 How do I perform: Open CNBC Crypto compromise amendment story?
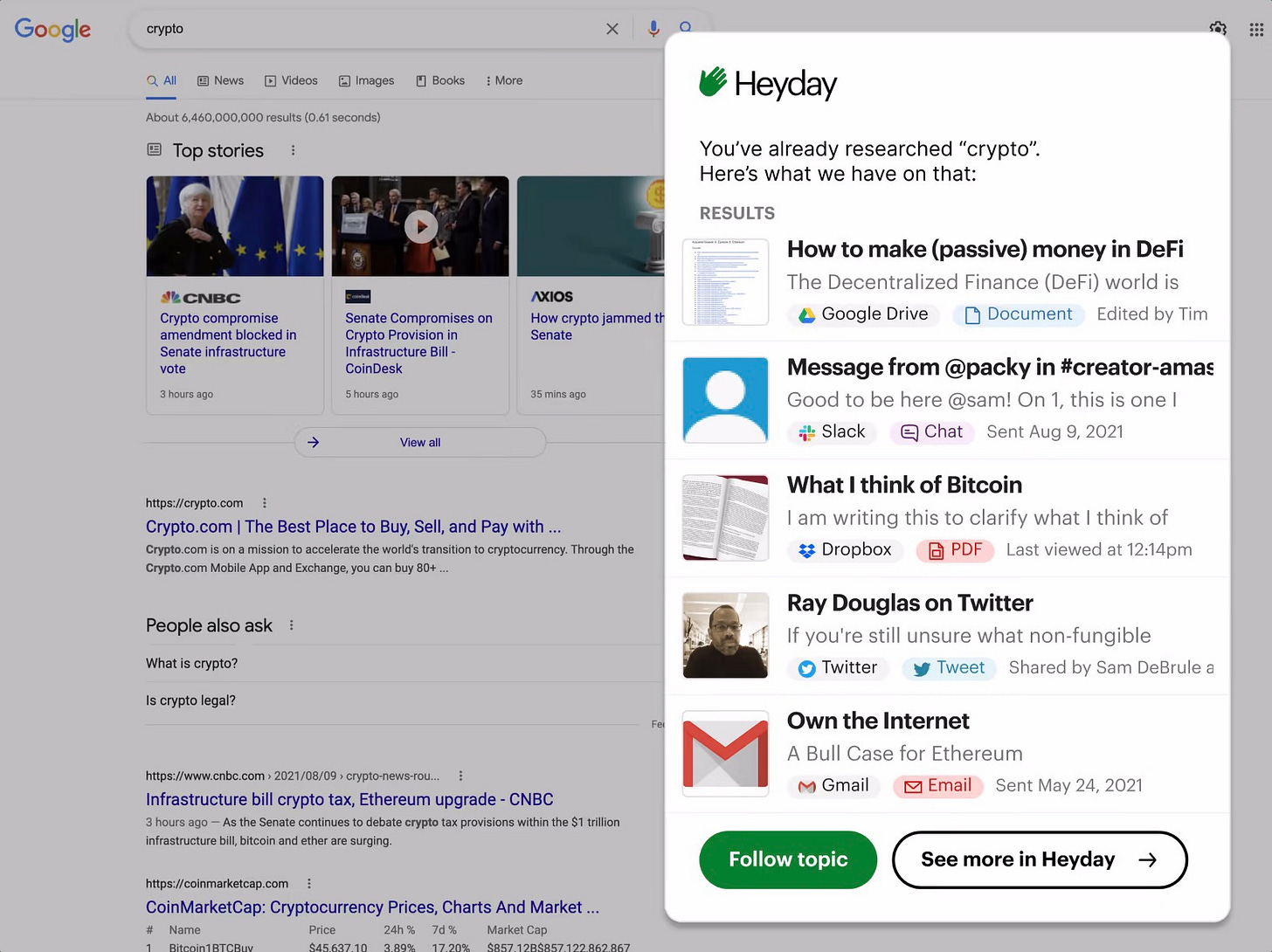(x=229, y=343)
